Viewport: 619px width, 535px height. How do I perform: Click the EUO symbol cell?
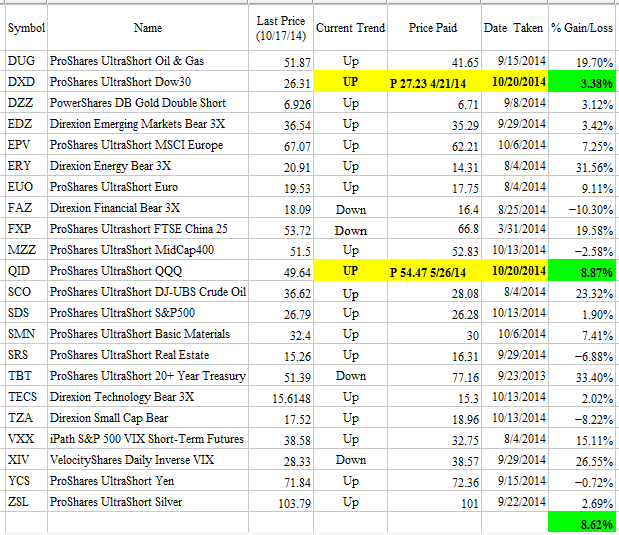[x=26, y=186]
